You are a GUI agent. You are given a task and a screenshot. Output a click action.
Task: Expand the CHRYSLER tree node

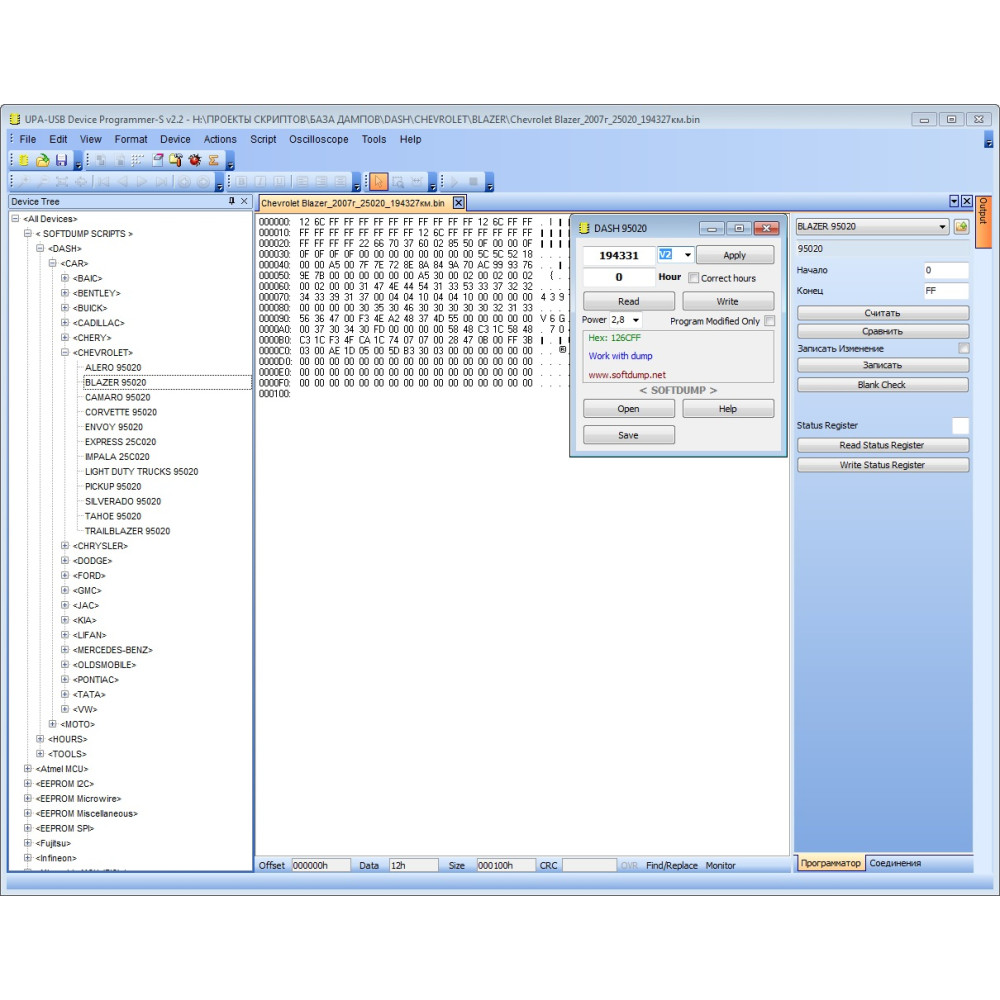[x=65, y=546]
